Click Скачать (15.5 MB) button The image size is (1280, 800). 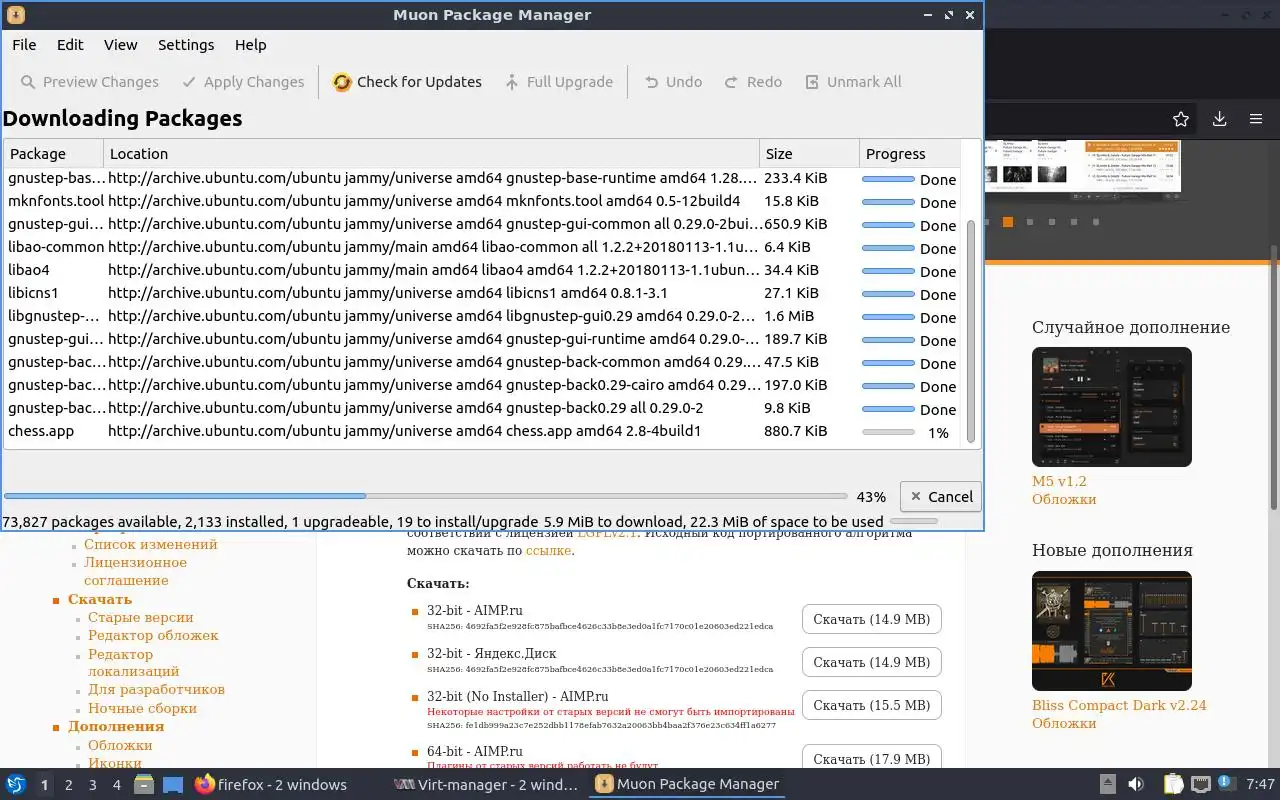[x=871, y=705]
